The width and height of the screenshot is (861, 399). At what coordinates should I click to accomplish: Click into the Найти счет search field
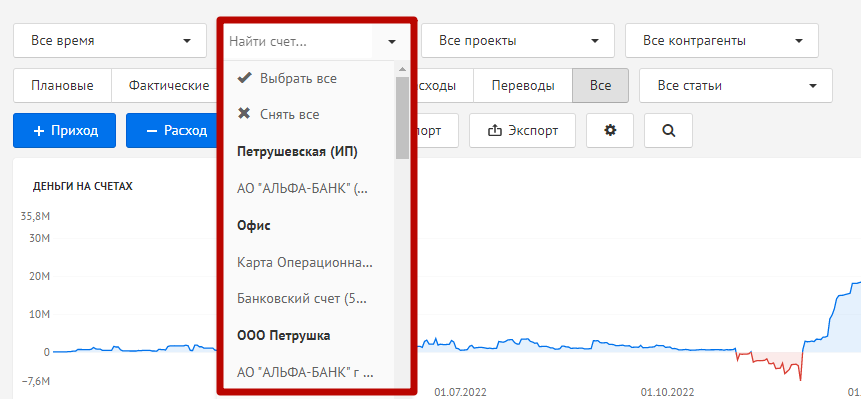pos(298,41)
